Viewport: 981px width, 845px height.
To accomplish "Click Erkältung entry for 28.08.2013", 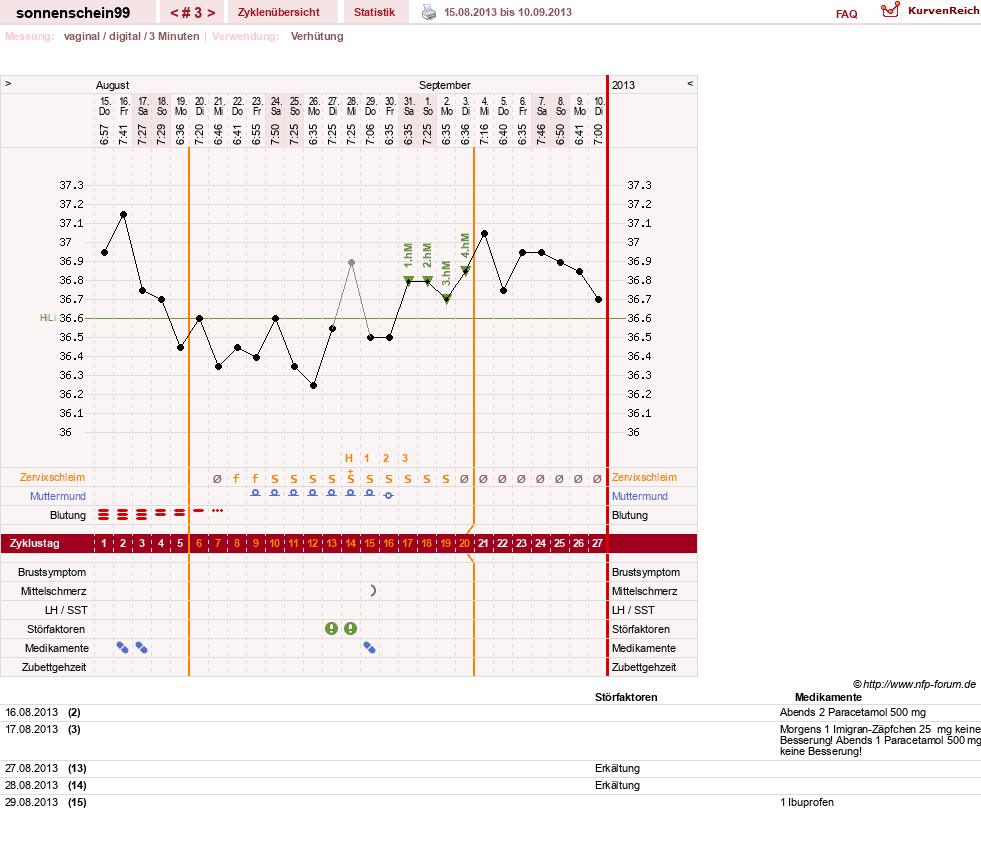I will (x=617, y=785).
